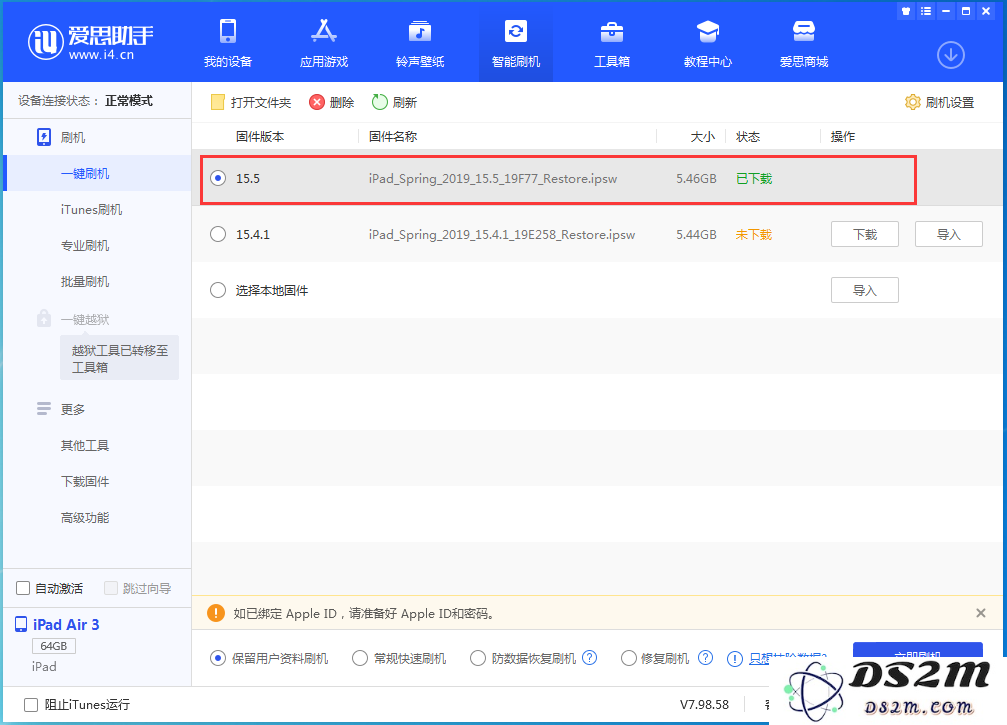
Task: Select 选择本地固件 radio button
Action: pos(218,290)
